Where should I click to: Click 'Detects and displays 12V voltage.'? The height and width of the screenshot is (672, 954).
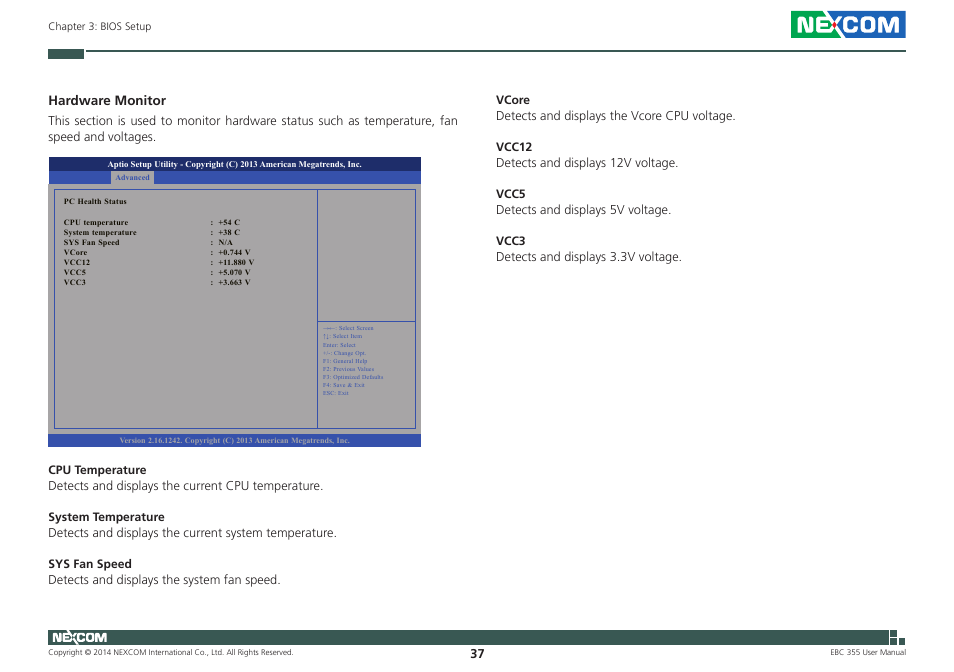tap(587, 163)
